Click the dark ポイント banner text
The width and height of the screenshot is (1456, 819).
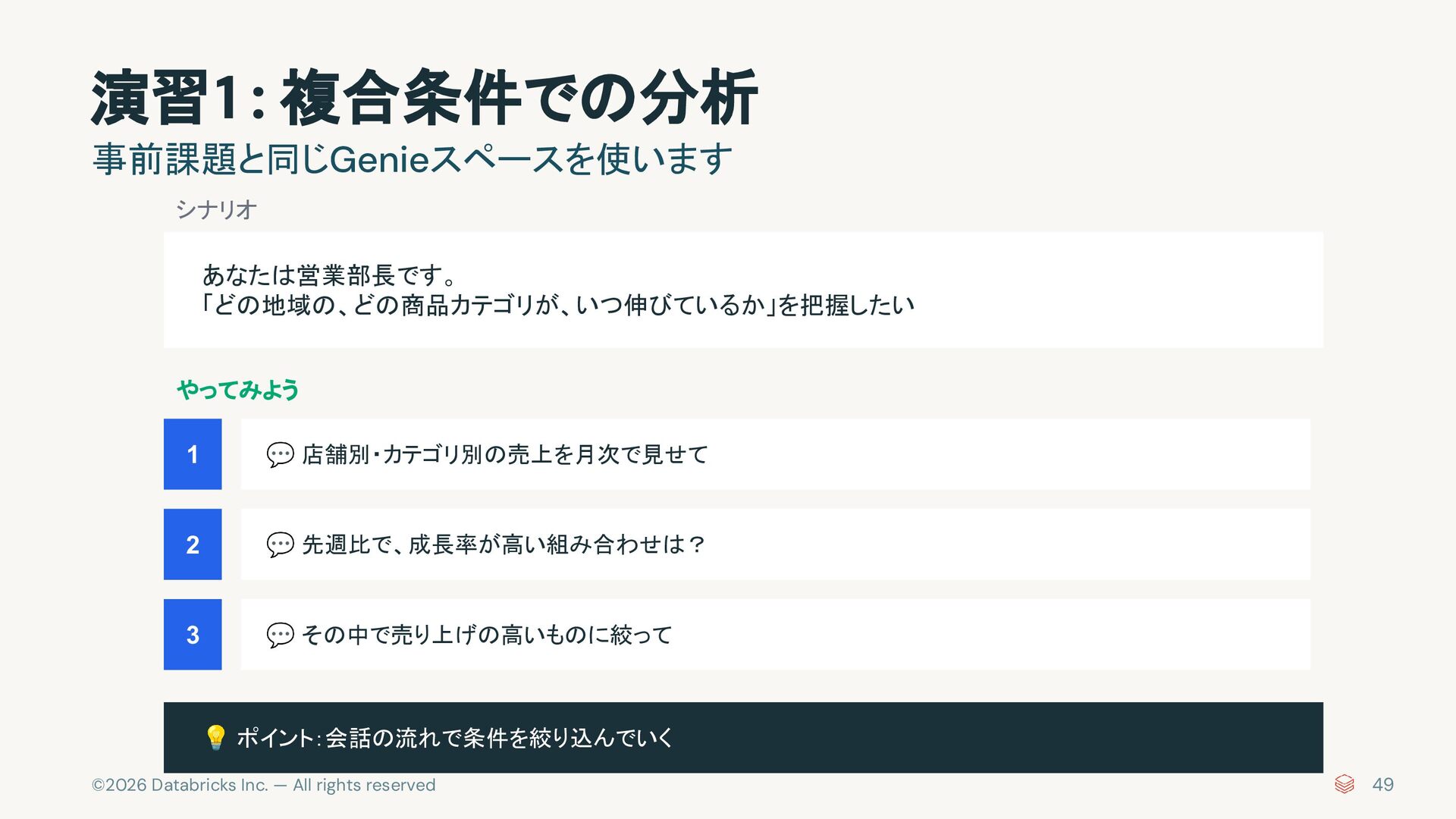[455, 738]
